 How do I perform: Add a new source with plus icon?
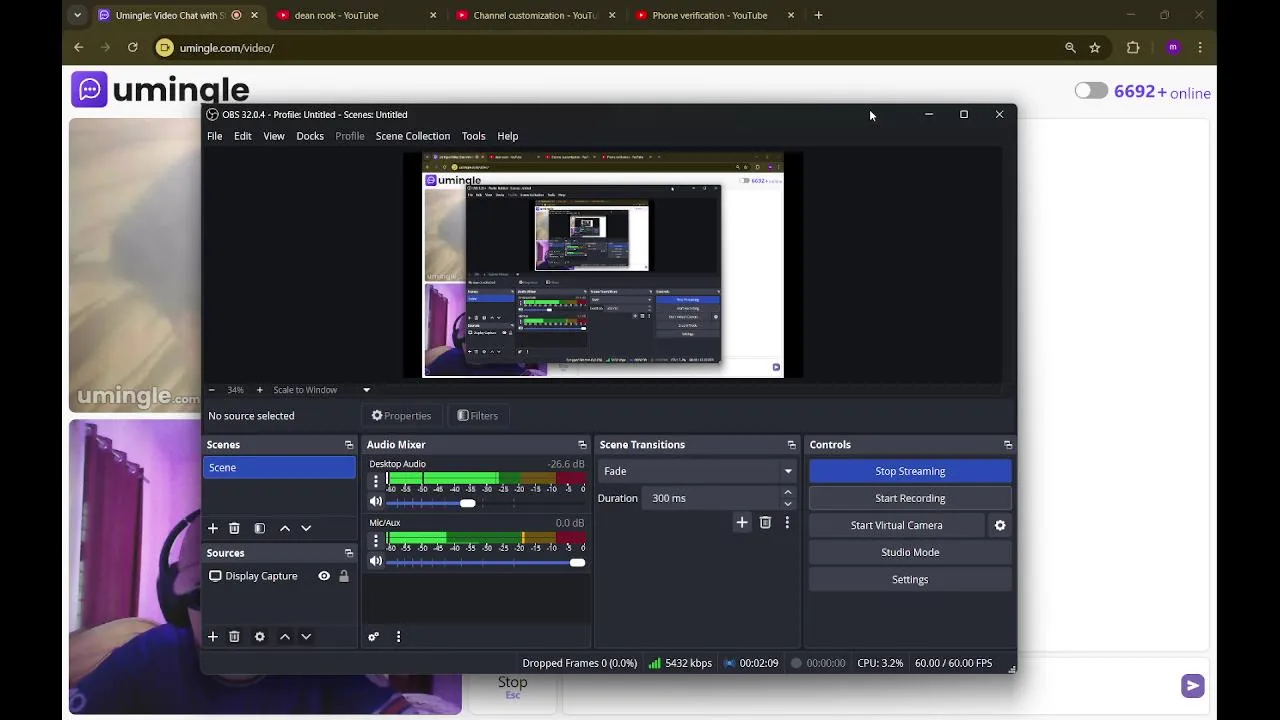click(212, 636)
